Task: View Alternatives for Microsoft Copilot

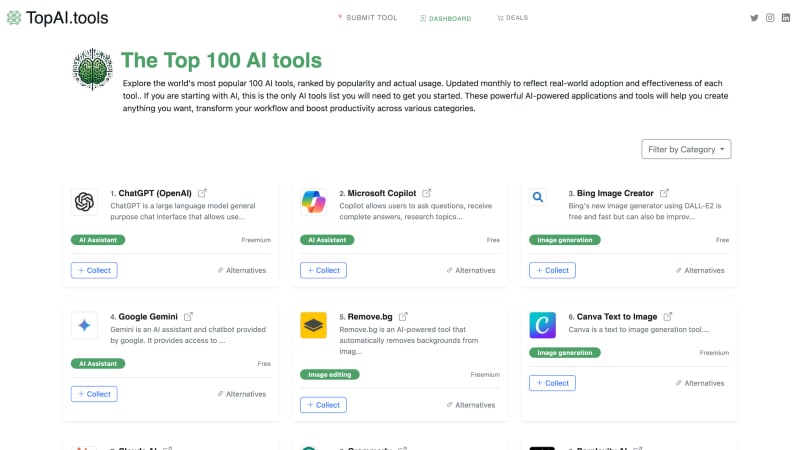Action: point(470,270)
